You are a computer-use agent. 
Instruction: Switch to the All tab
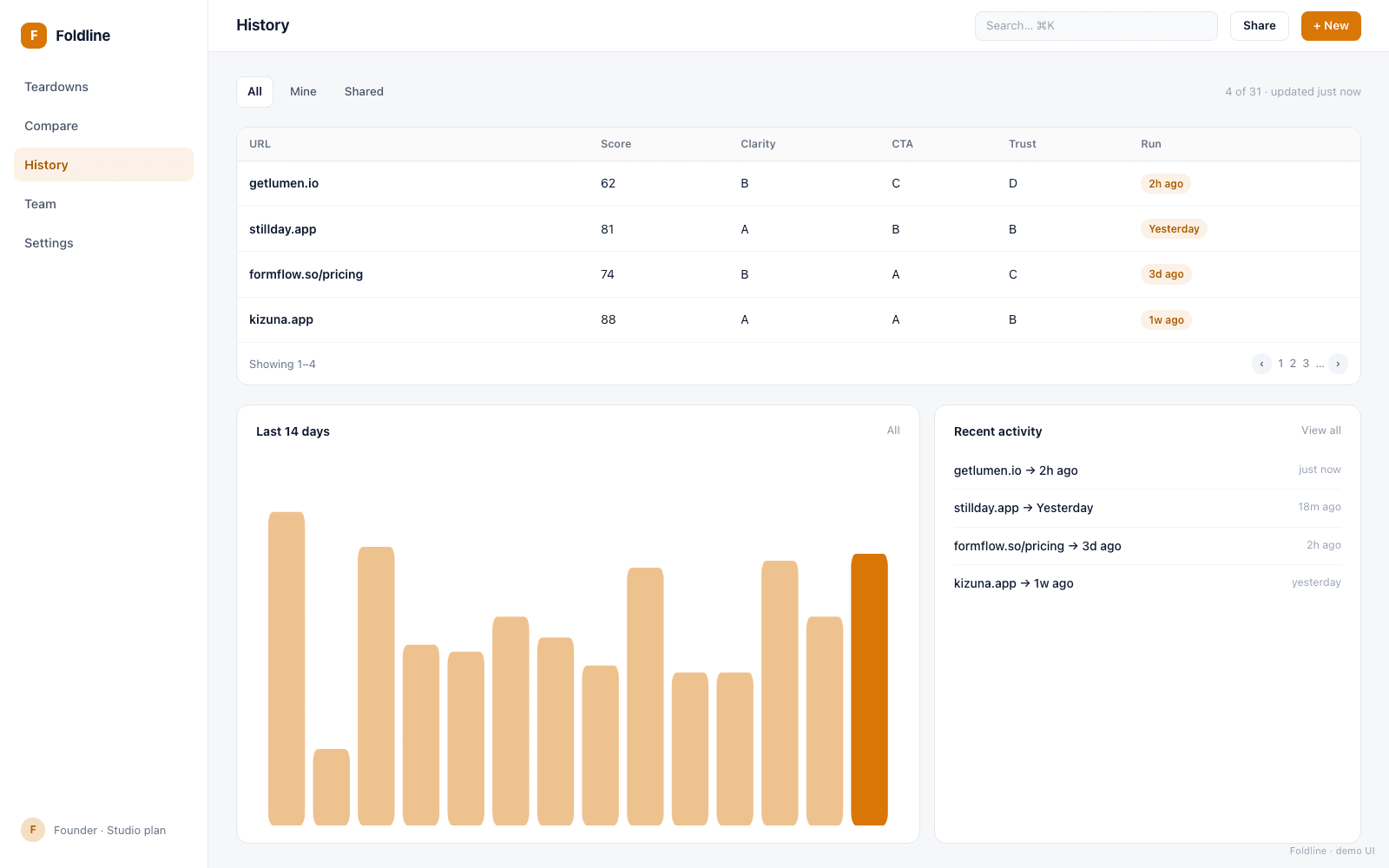coord(254,92)
